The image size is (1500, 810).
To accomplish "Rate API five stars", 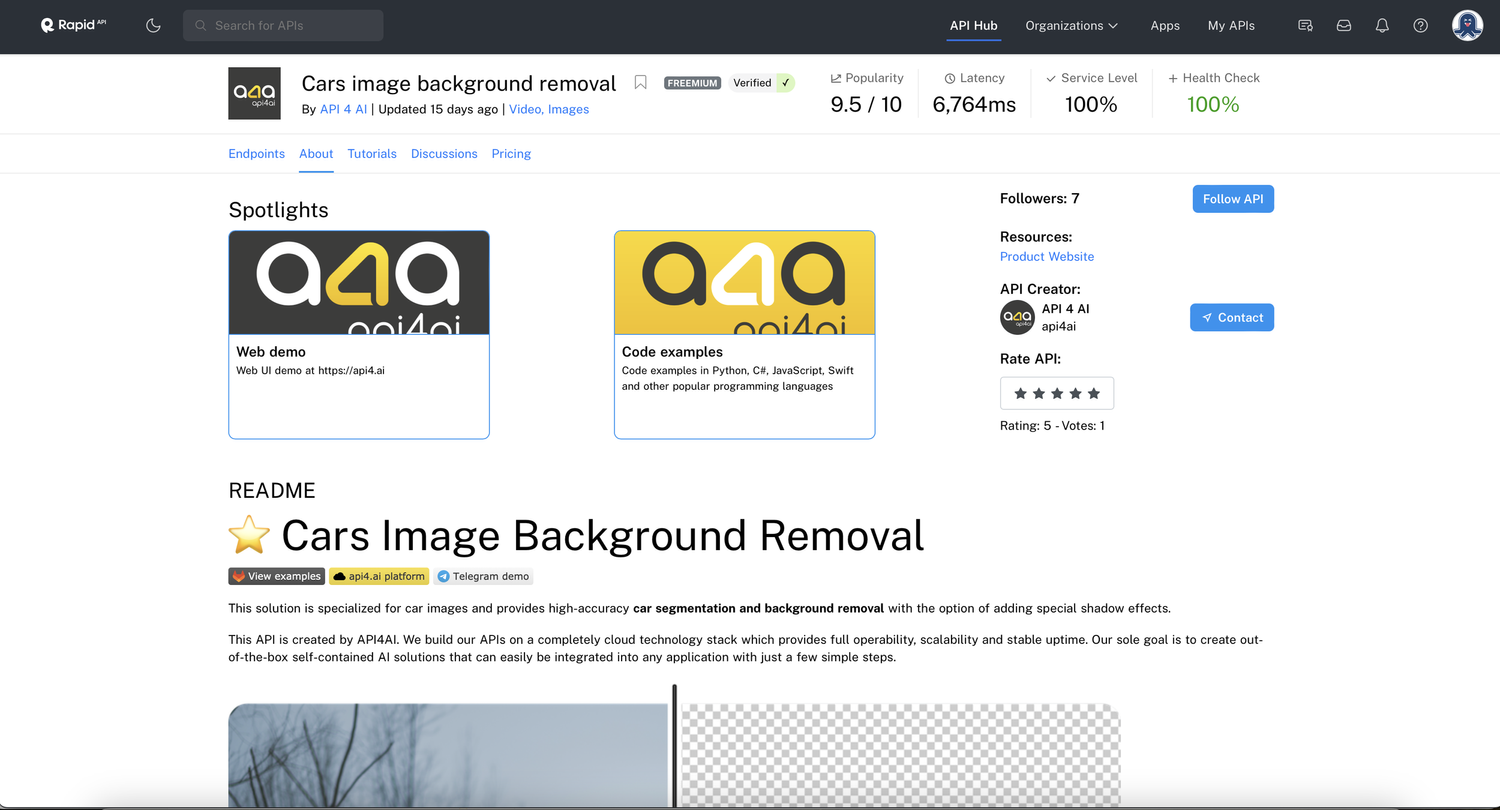I will (x=1094, y=393).
